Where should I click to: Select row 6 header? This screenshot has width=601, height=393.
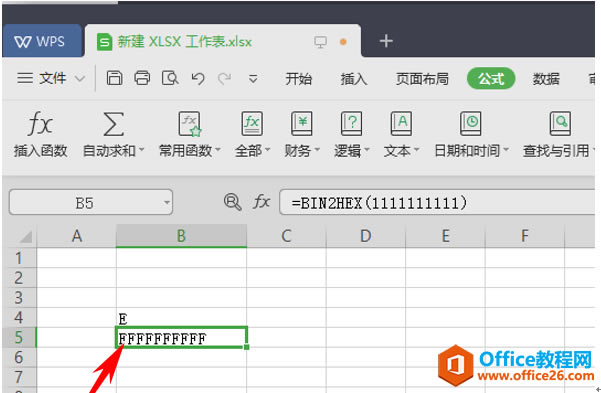coord(18,357)
